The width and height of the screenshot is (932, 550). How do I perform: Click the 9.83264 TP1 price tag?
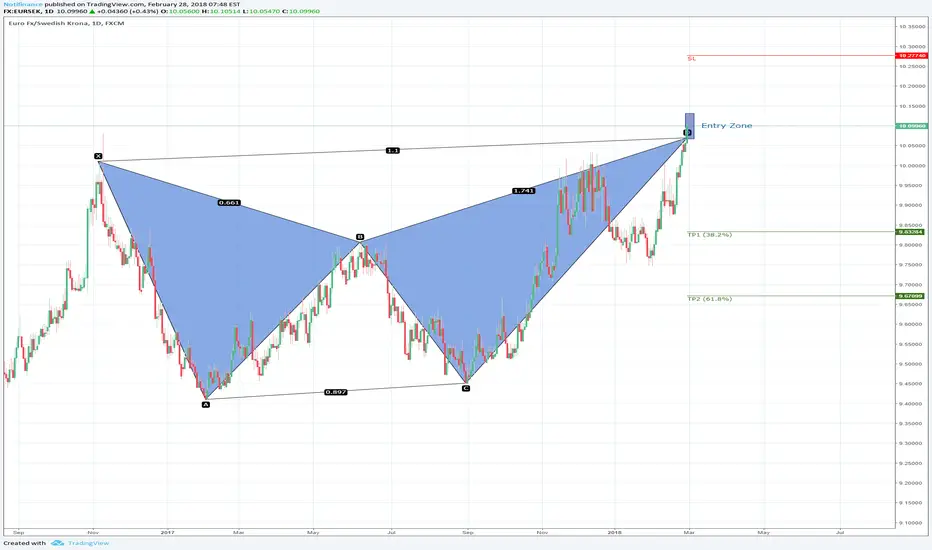[911, 232]
